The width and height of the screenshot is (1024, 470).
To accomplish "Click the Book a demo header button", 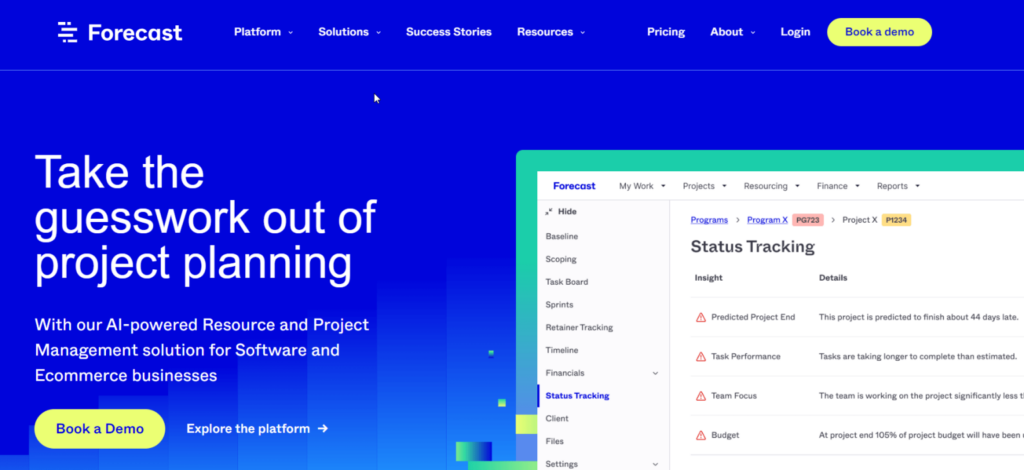I will tap(879, 32).
